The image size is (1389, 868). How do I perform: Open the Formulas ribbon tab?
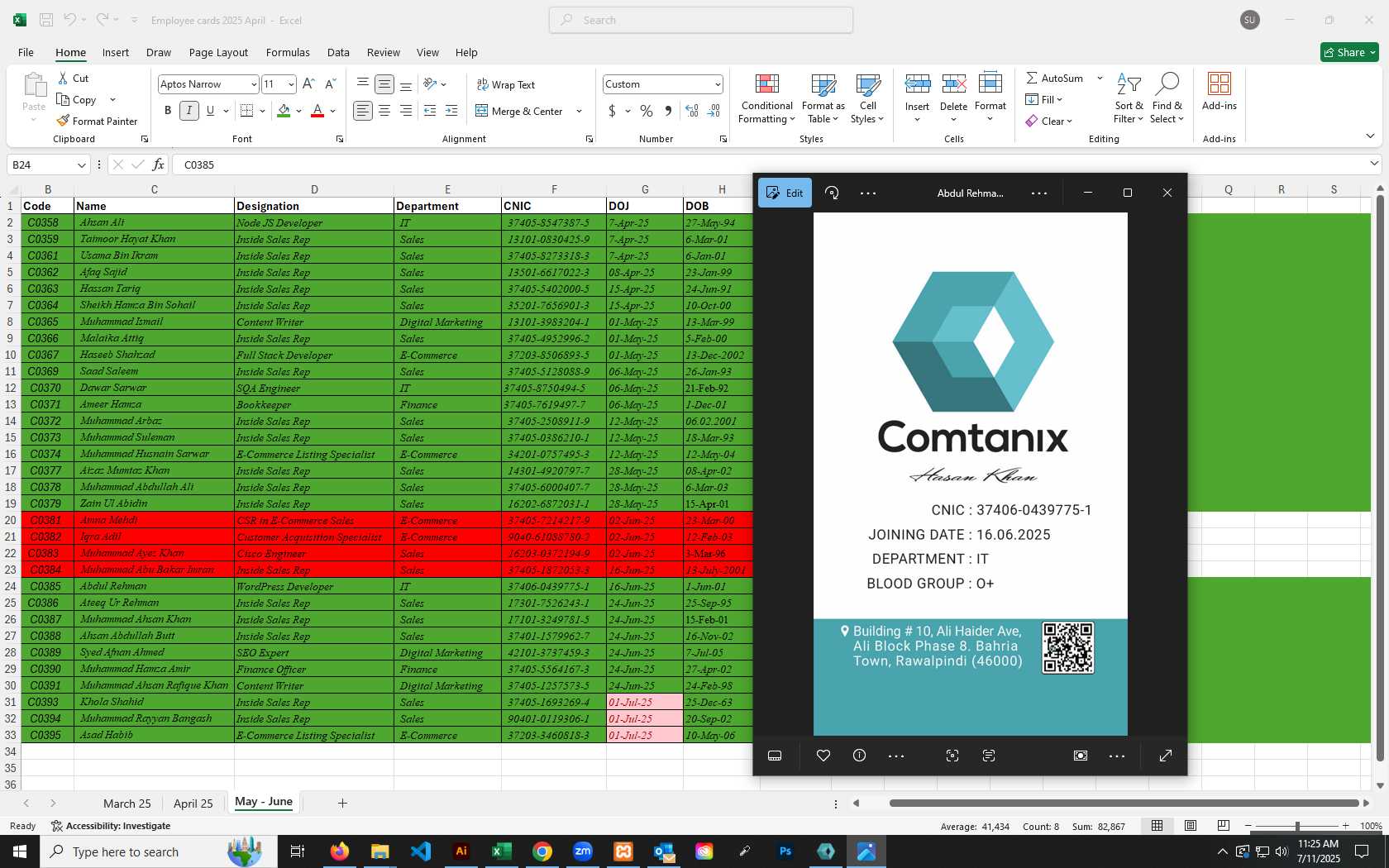(288, 52)
